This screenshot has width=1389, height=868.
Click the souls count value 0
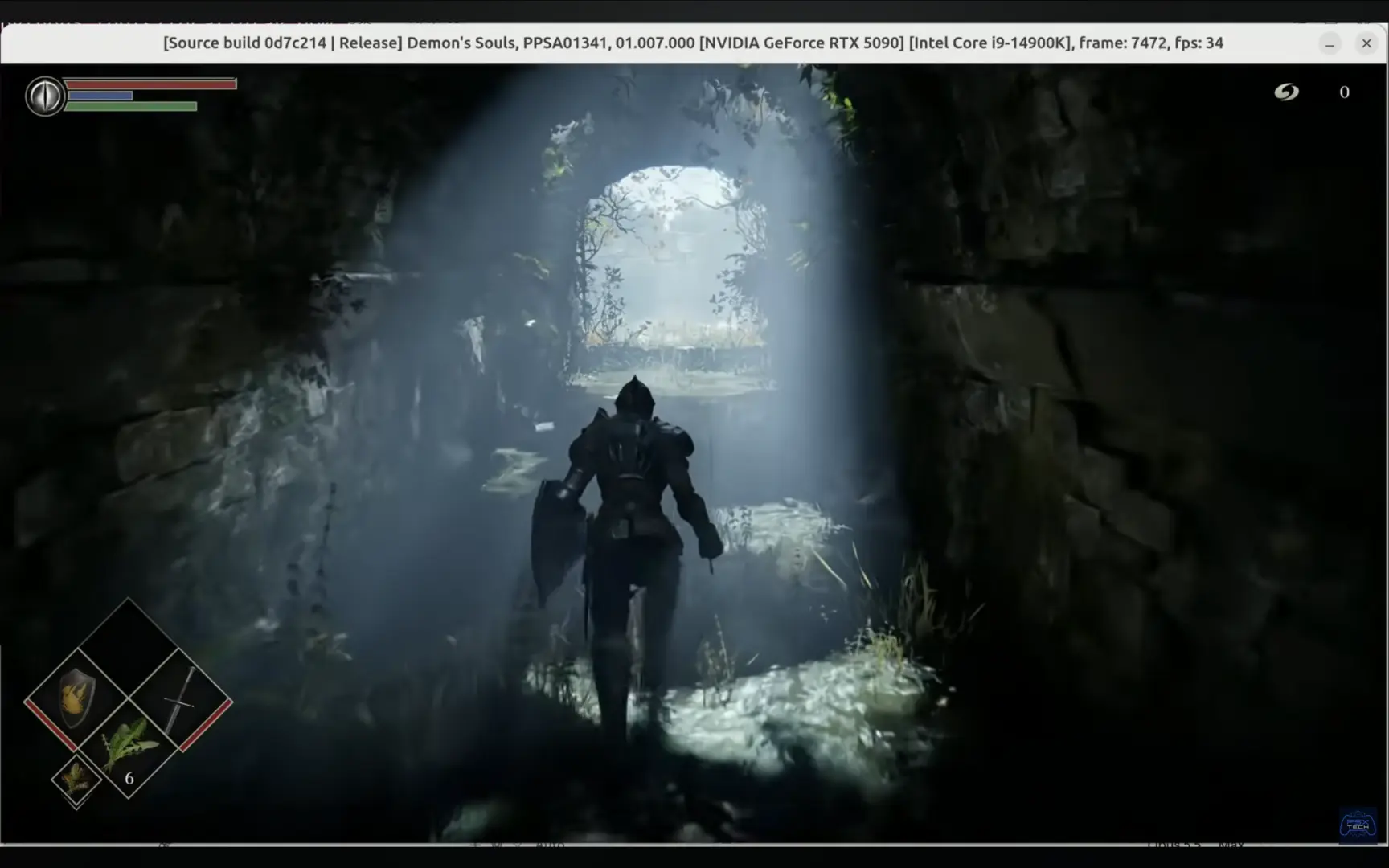coord(1344,92)
